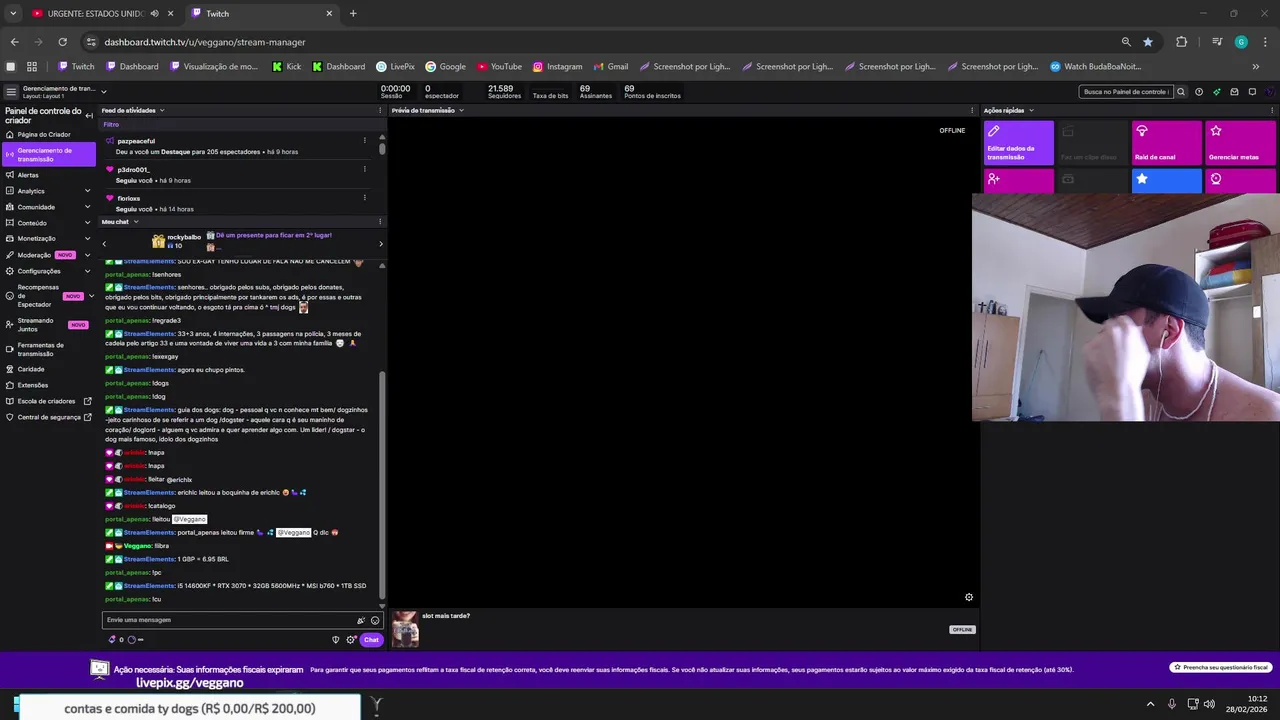Image resolution: width=1280 pixels, height=720 pixels.
Task: Collapse the Painel de controle do criador sidebar
Action: (89, 115)
